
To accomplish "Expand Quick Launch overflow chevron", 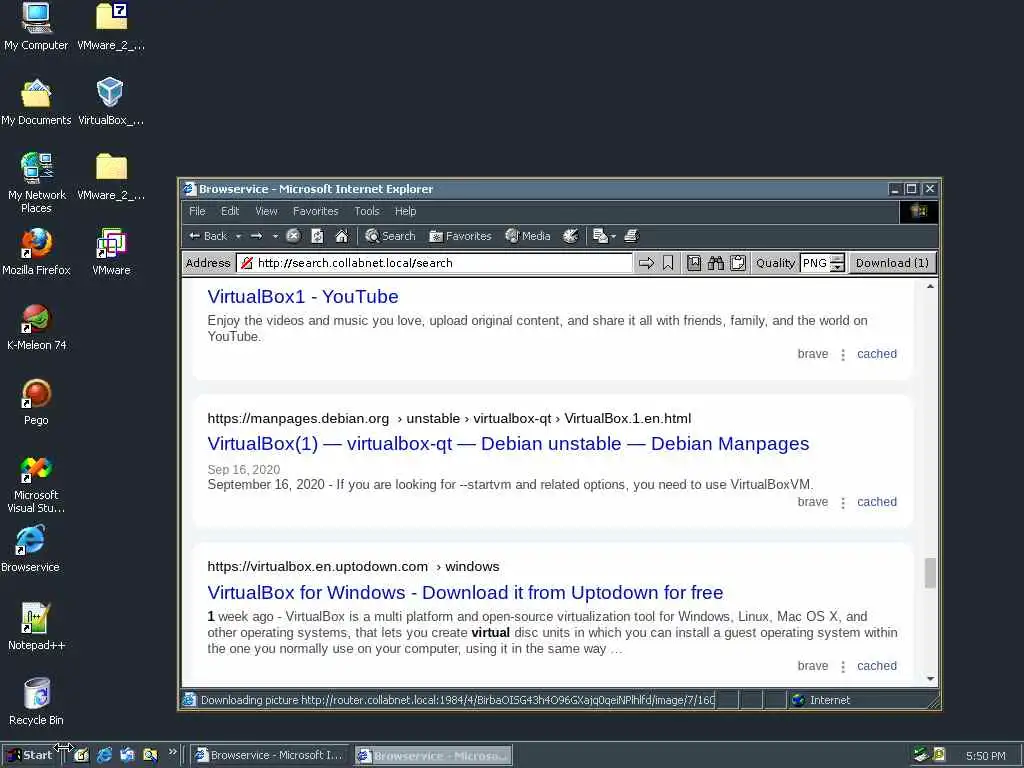I will 172,752.
